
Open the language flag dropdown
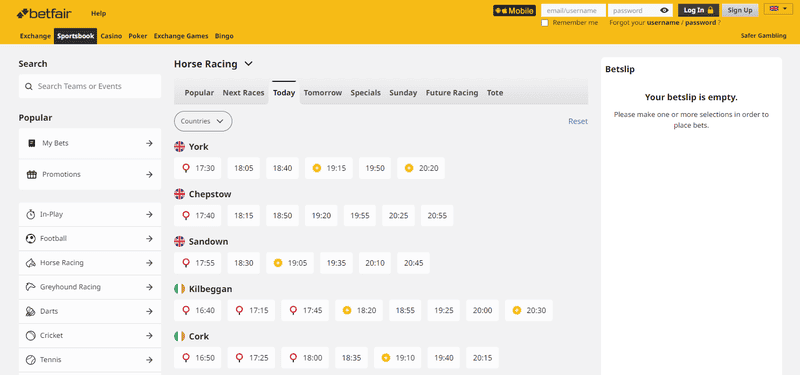click(x=778, y=9)
